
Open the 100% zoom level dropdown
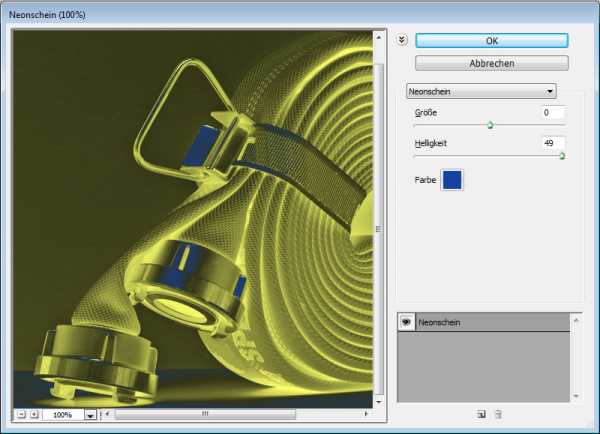pyautogui.click(x=89, y=414)
